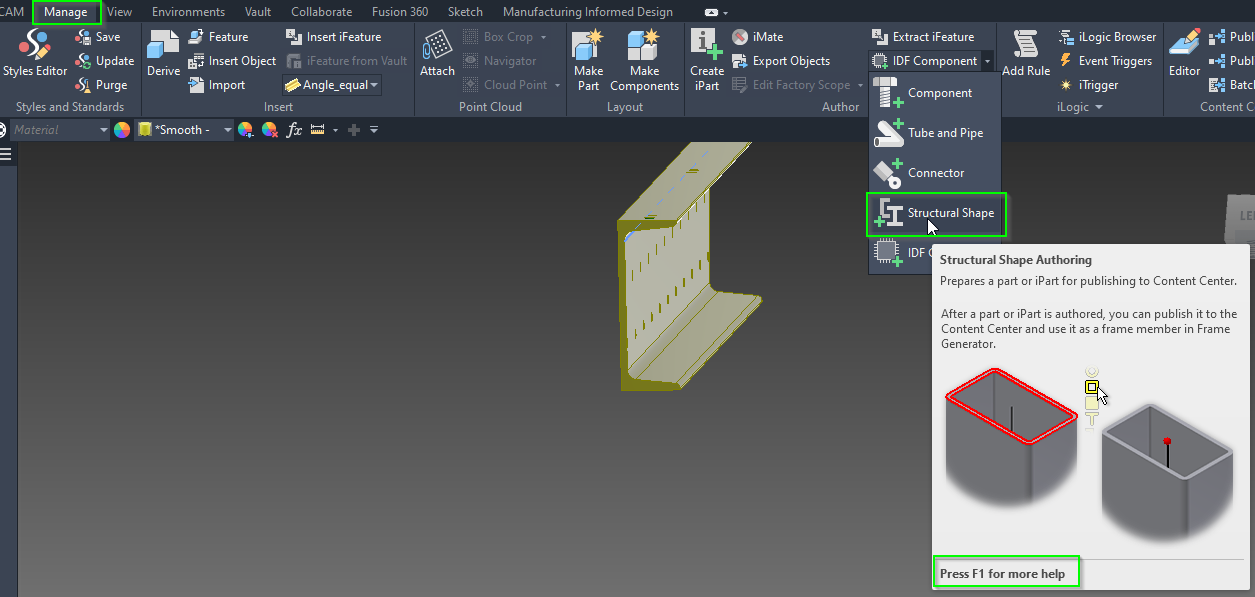Open the Styles Editor
Screen dimensions: 1255x597
point(34,54)
